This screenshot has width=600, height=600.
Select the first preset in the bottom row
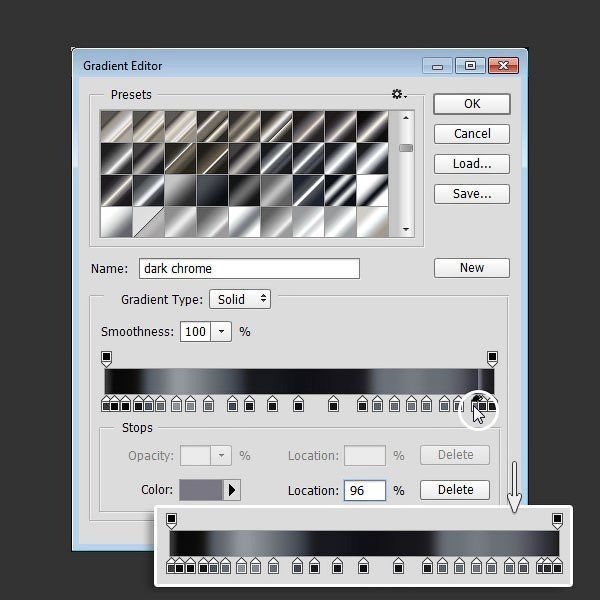[x=116, y=222]
